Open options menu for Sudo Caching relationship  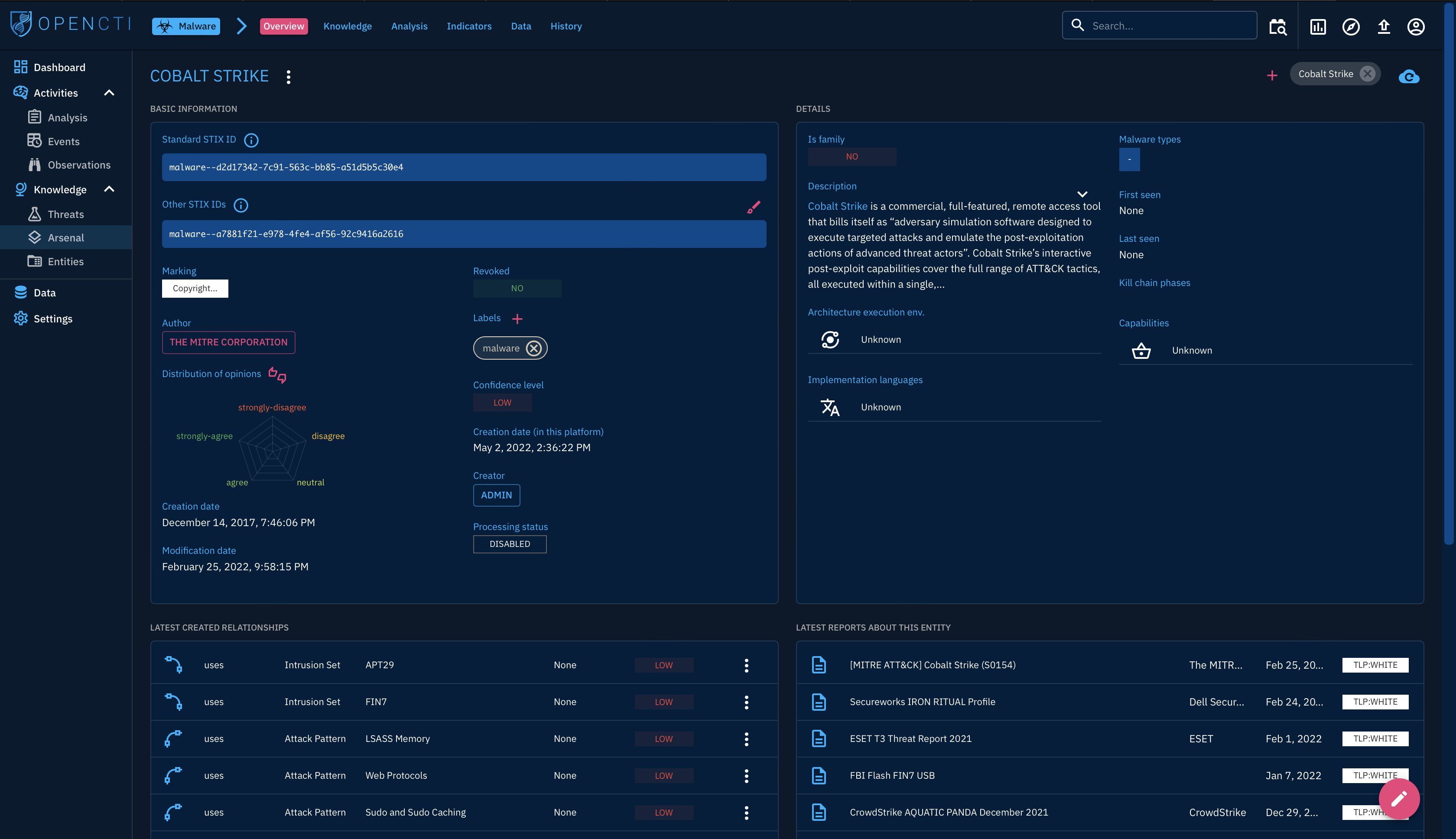pos(746,813)
